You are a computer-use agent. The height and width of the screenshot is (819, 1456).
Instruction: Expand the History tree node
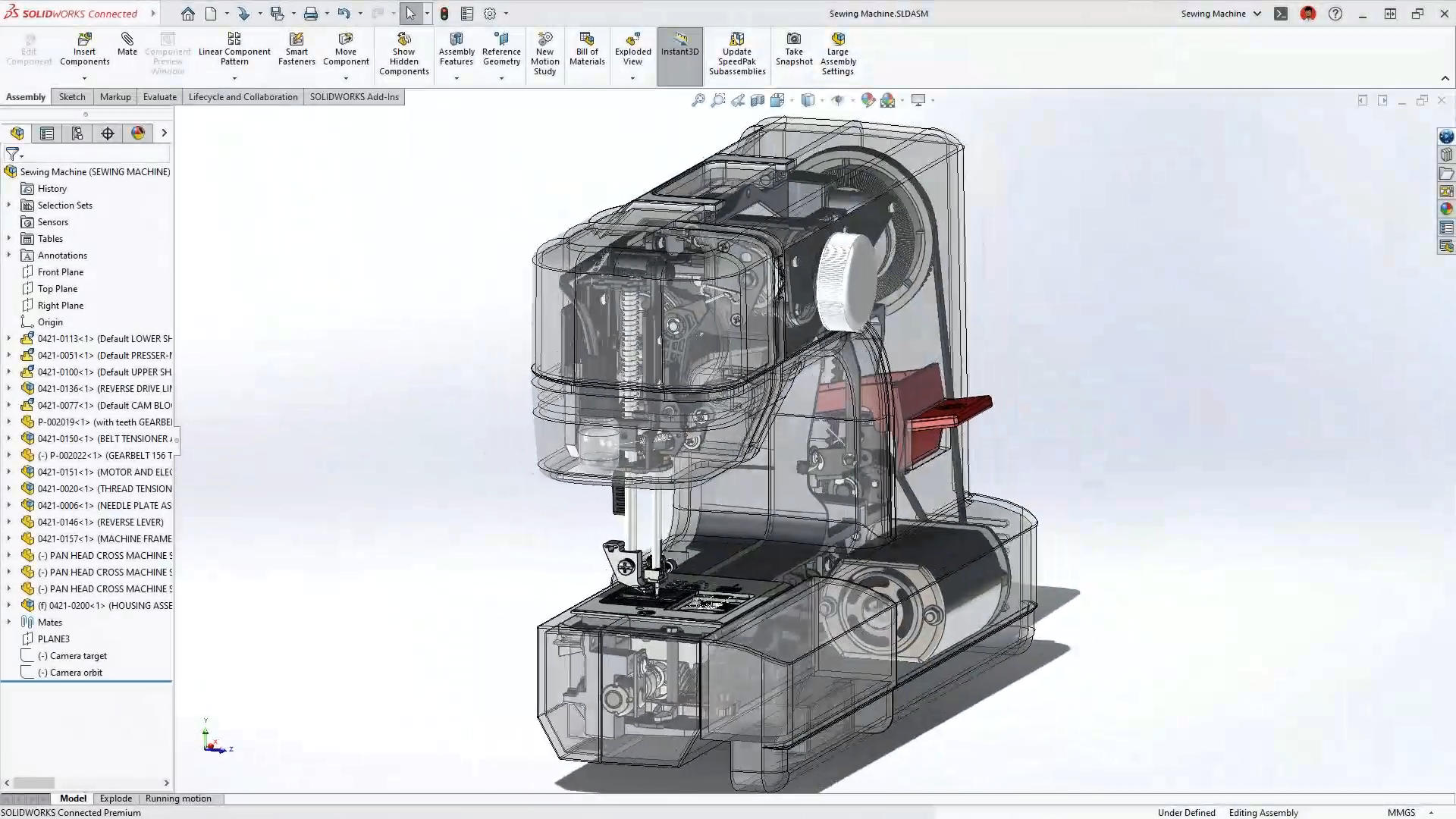click(9, 188)
